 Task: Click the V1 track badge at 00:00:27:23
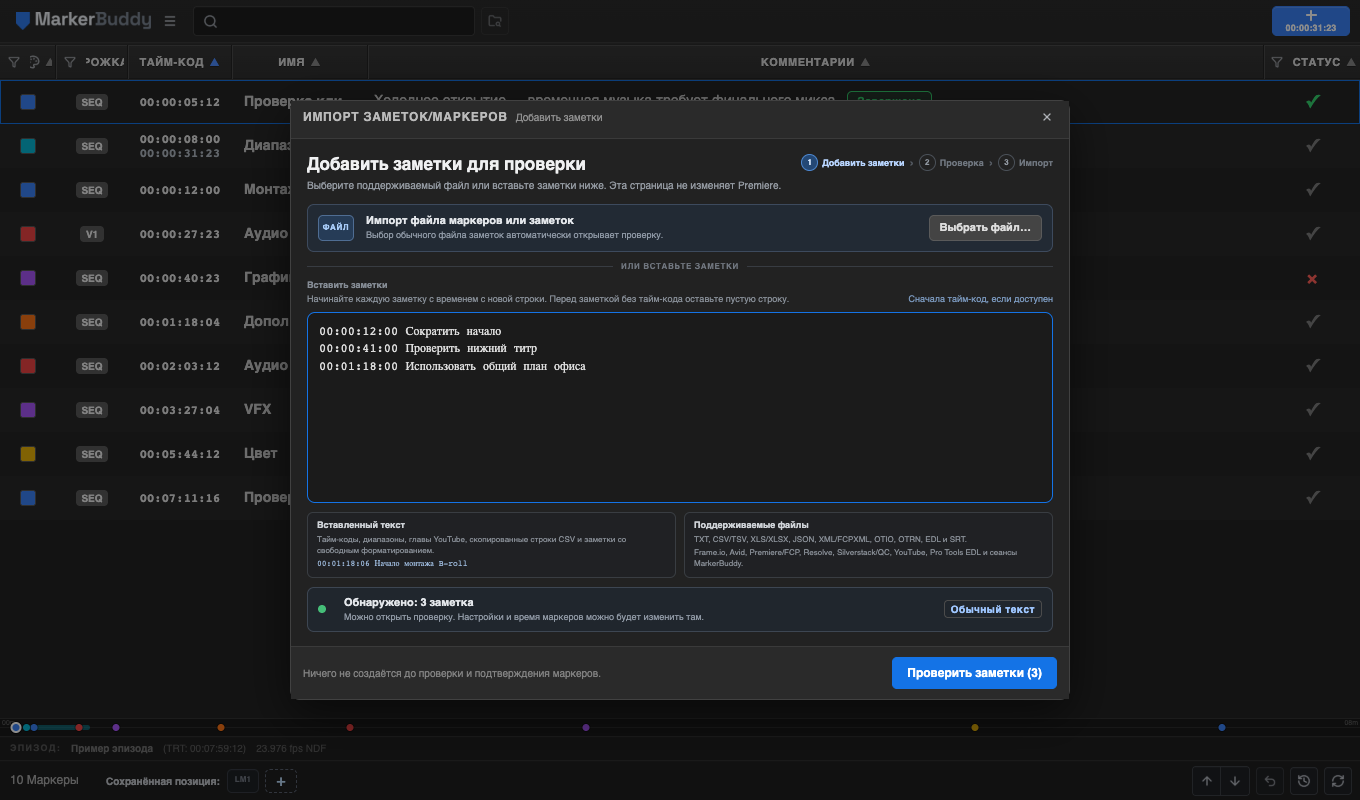(92, 234)
